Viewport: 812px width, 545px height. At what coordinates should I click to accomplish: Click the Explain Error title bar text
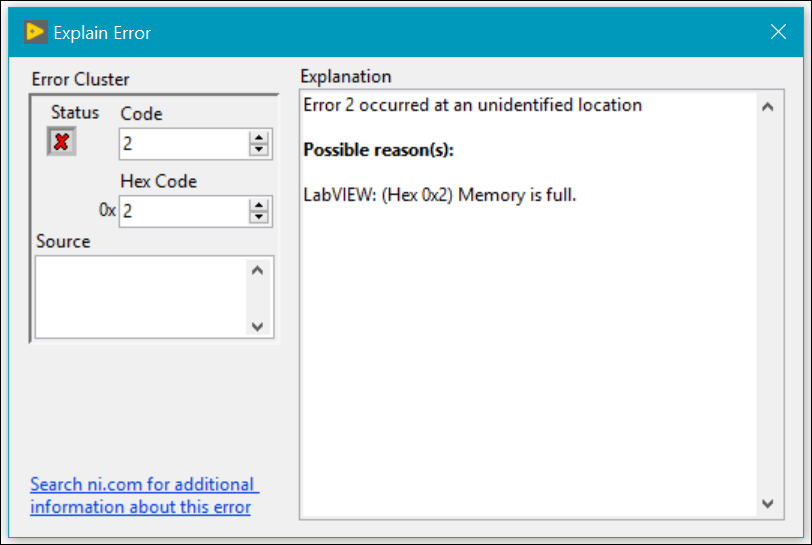tap(102, 33)
